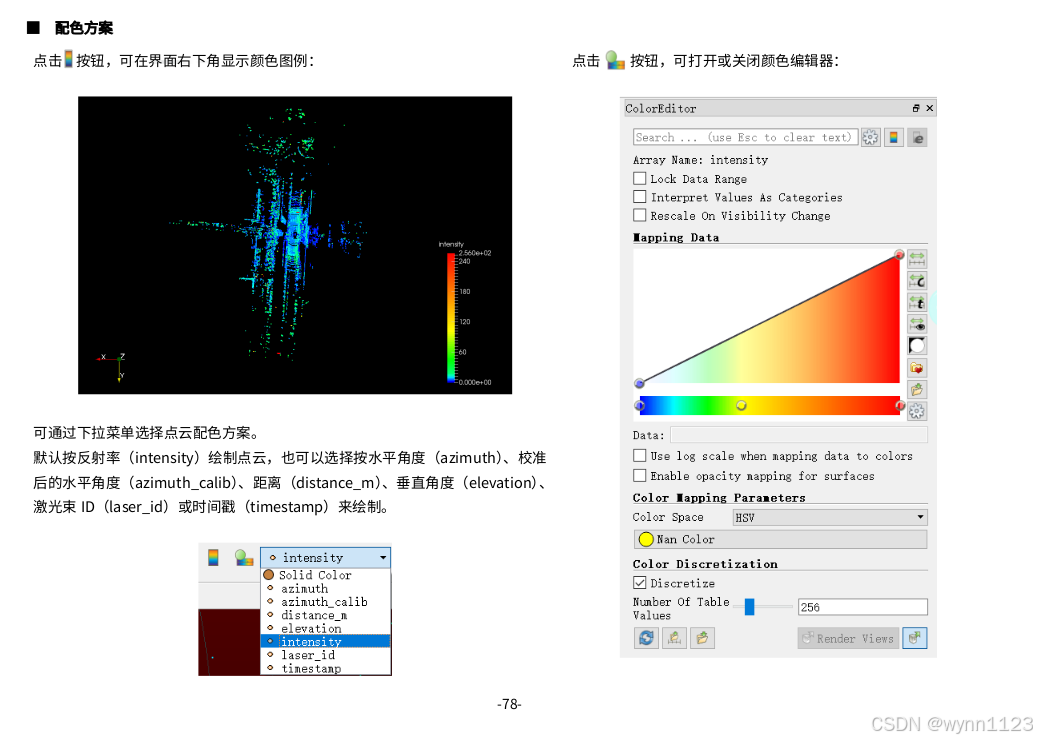Close the ColorEditor panel
The image size is (1037, 742).
(x=930, y=108)
